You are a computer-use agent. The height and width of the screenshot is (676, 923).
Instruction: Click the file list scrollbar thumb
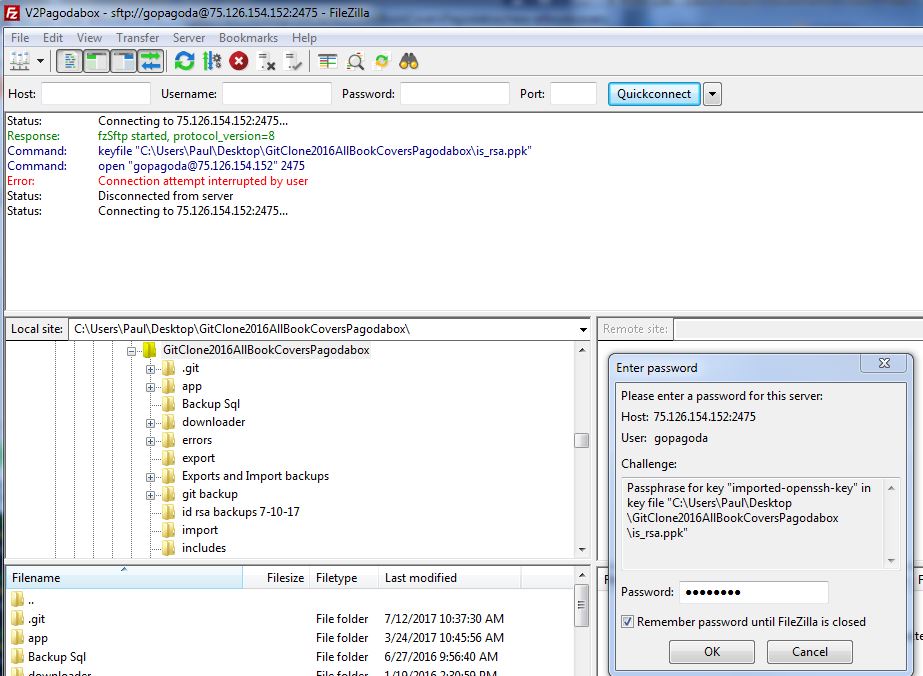581,605
